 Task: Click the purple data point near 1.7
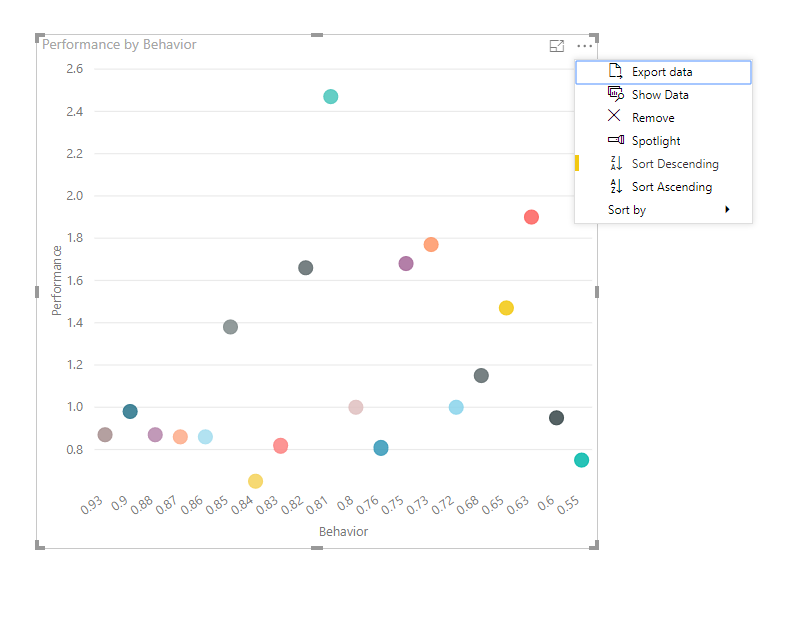[x=406, y=264]
